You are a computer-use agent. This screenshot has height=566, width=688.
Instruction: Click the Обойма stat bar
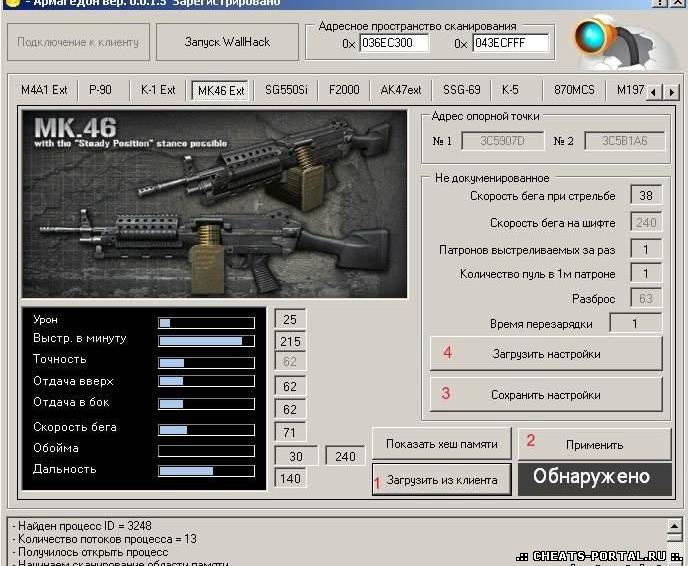(206, 451)
